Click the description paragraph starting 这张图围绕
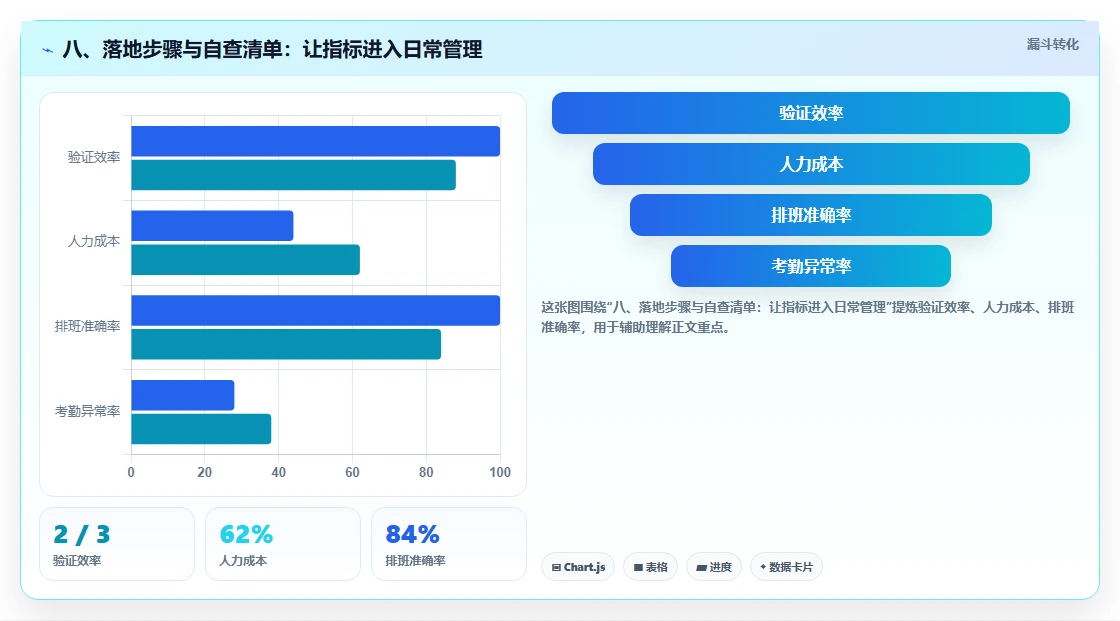The width and height of the screenshot is (1120, 621). (x=807, y=317)
